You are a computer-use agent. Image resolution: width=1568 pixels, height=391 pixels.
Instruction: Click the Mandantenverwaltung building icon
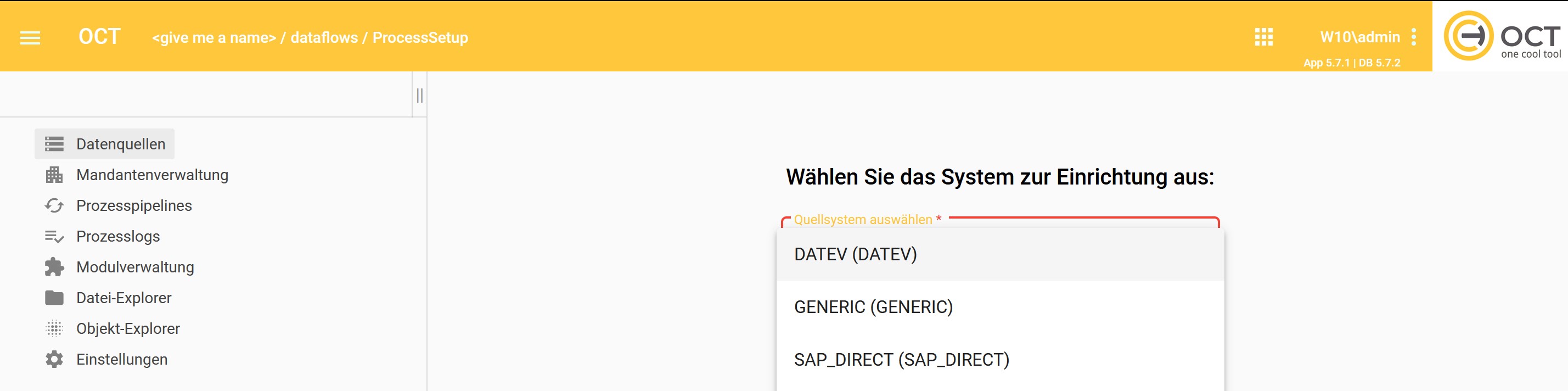point(54,175)
